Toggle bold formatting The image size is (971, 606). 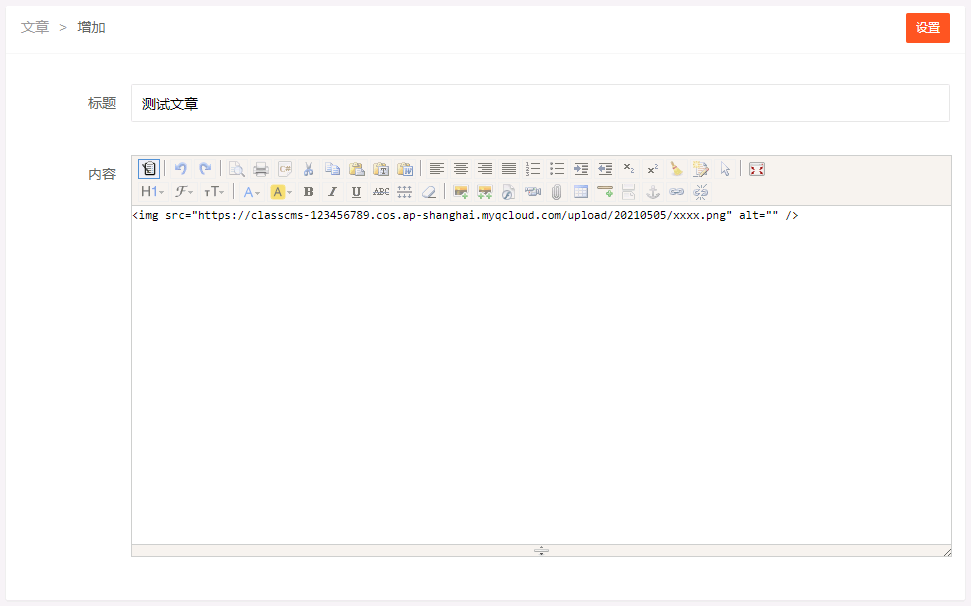[308, 192]
